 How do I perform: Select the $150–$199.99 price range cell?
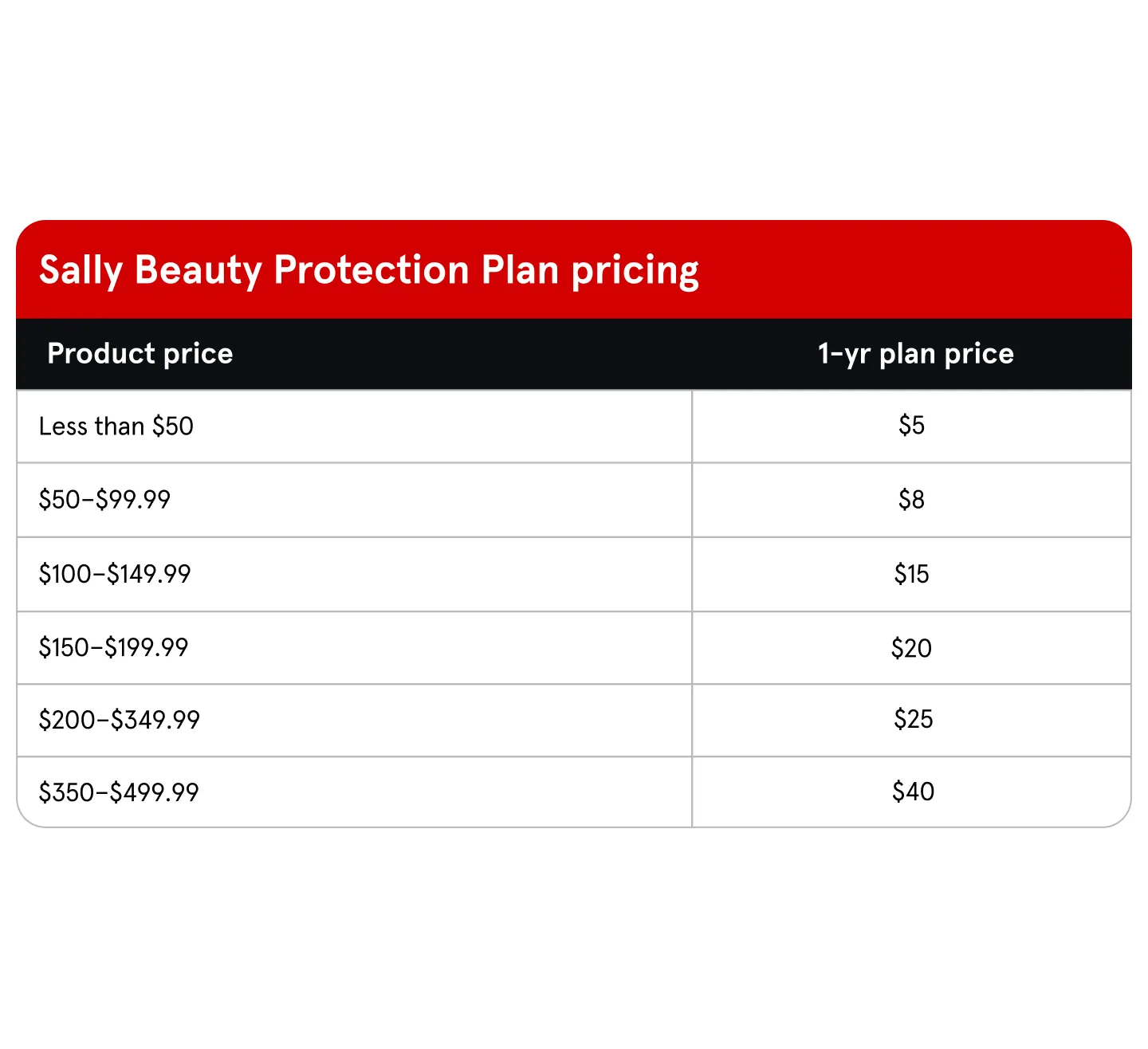point(114,646)
